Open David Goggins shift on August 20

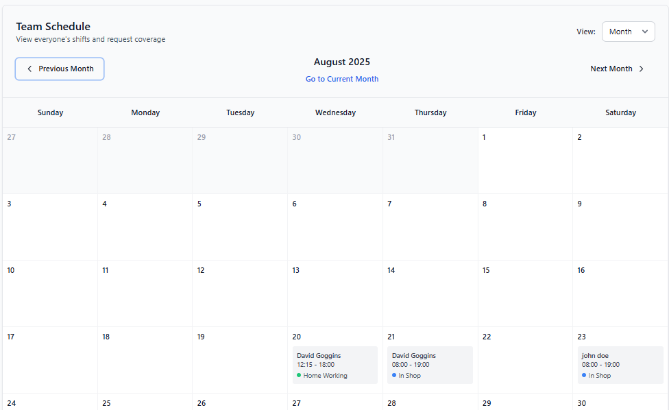pyautogui.click(x=335, y=364)
